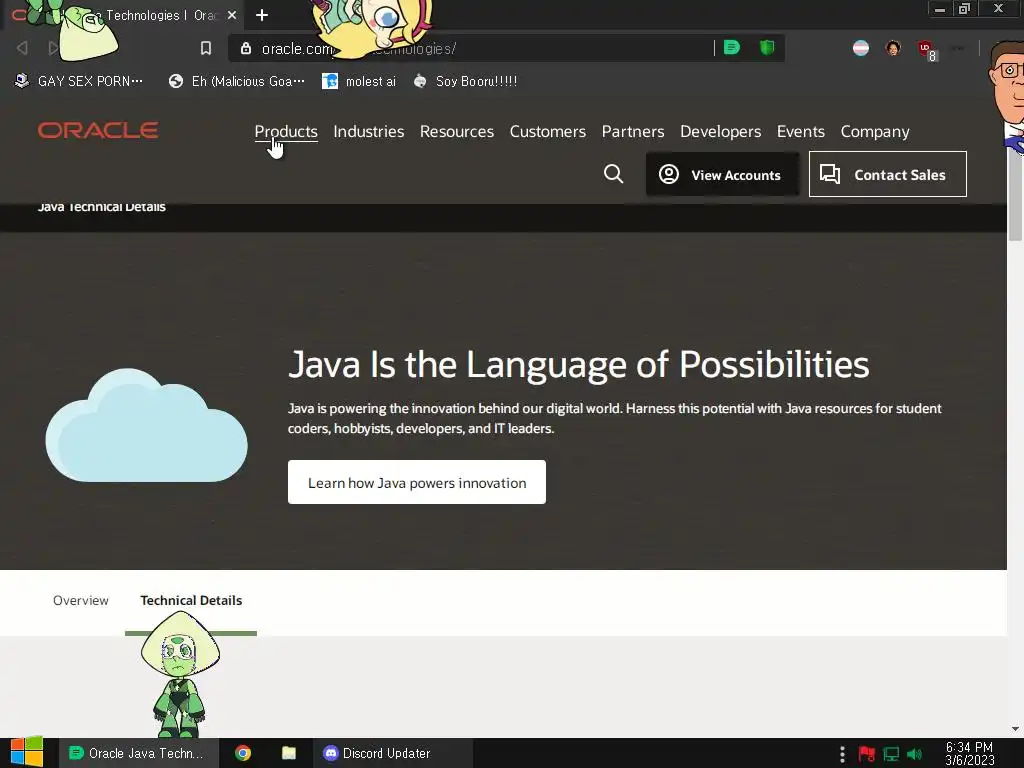Viewport: 1024px width, 768px height.
Task: Click Learn how Java powers innovation
Action: (x=417, y=482)
